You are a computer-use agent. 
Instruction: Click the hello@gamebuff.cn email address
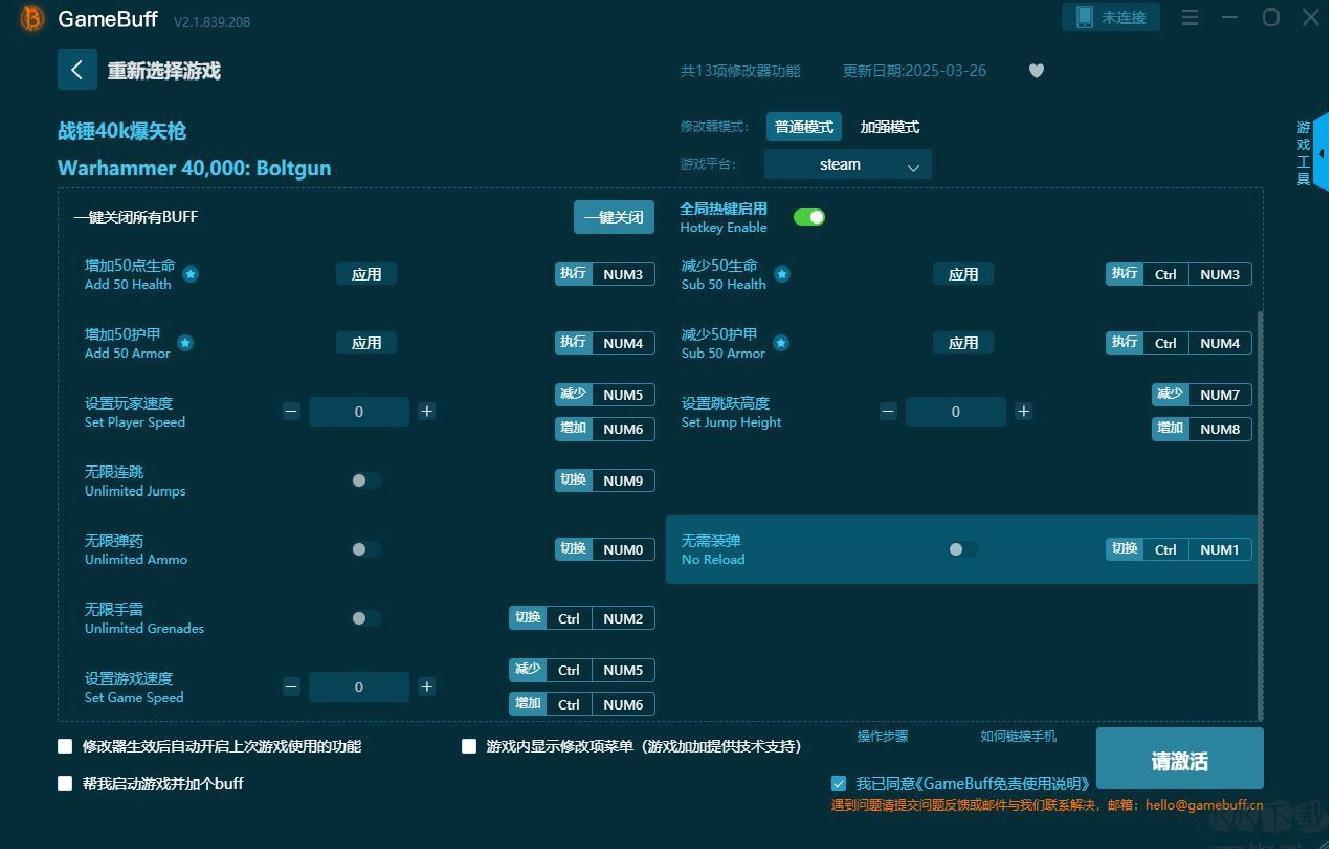point(1204,805)
